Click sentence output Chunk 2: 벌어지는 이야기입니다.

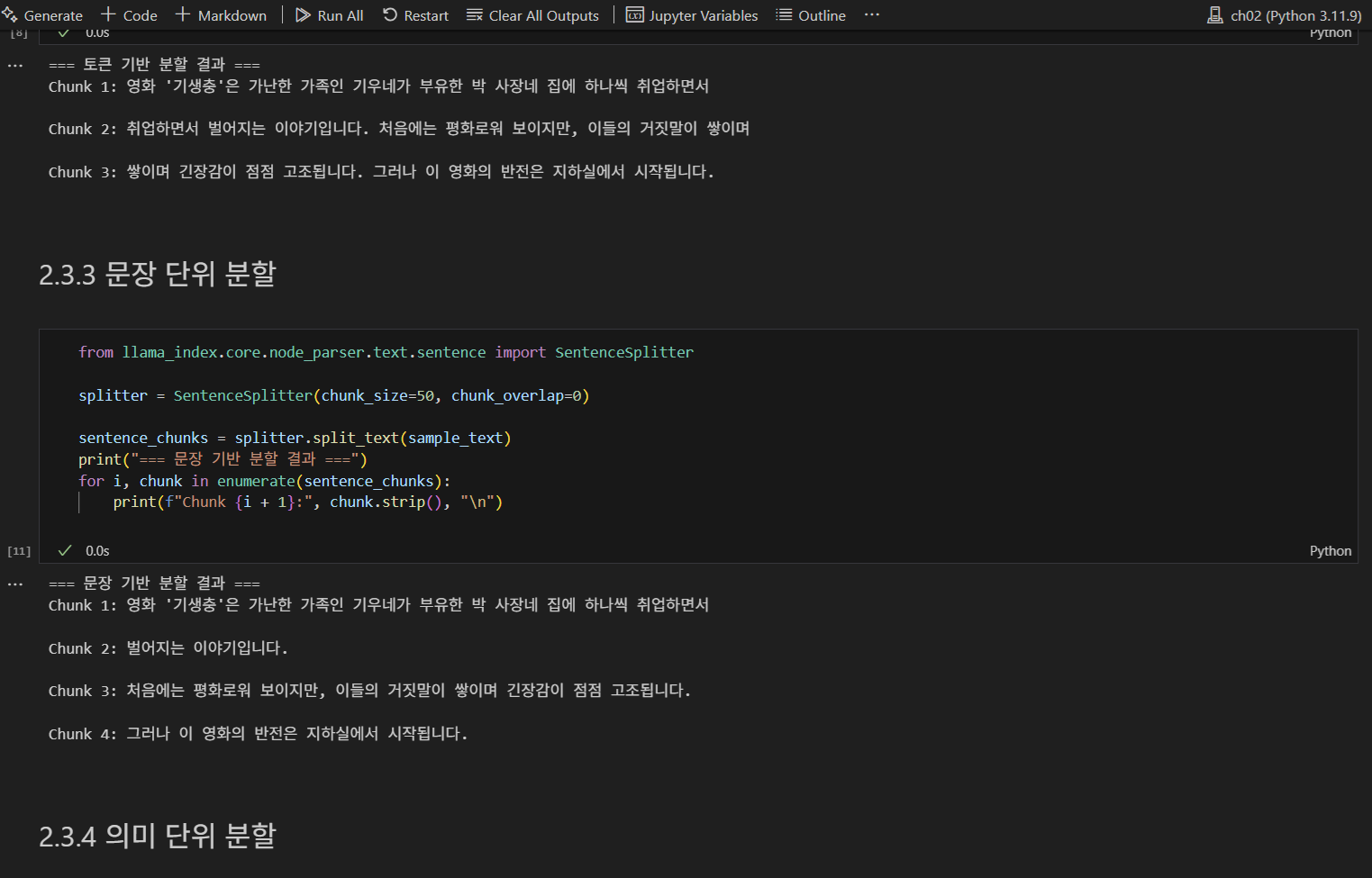click(x=168, y=648)
